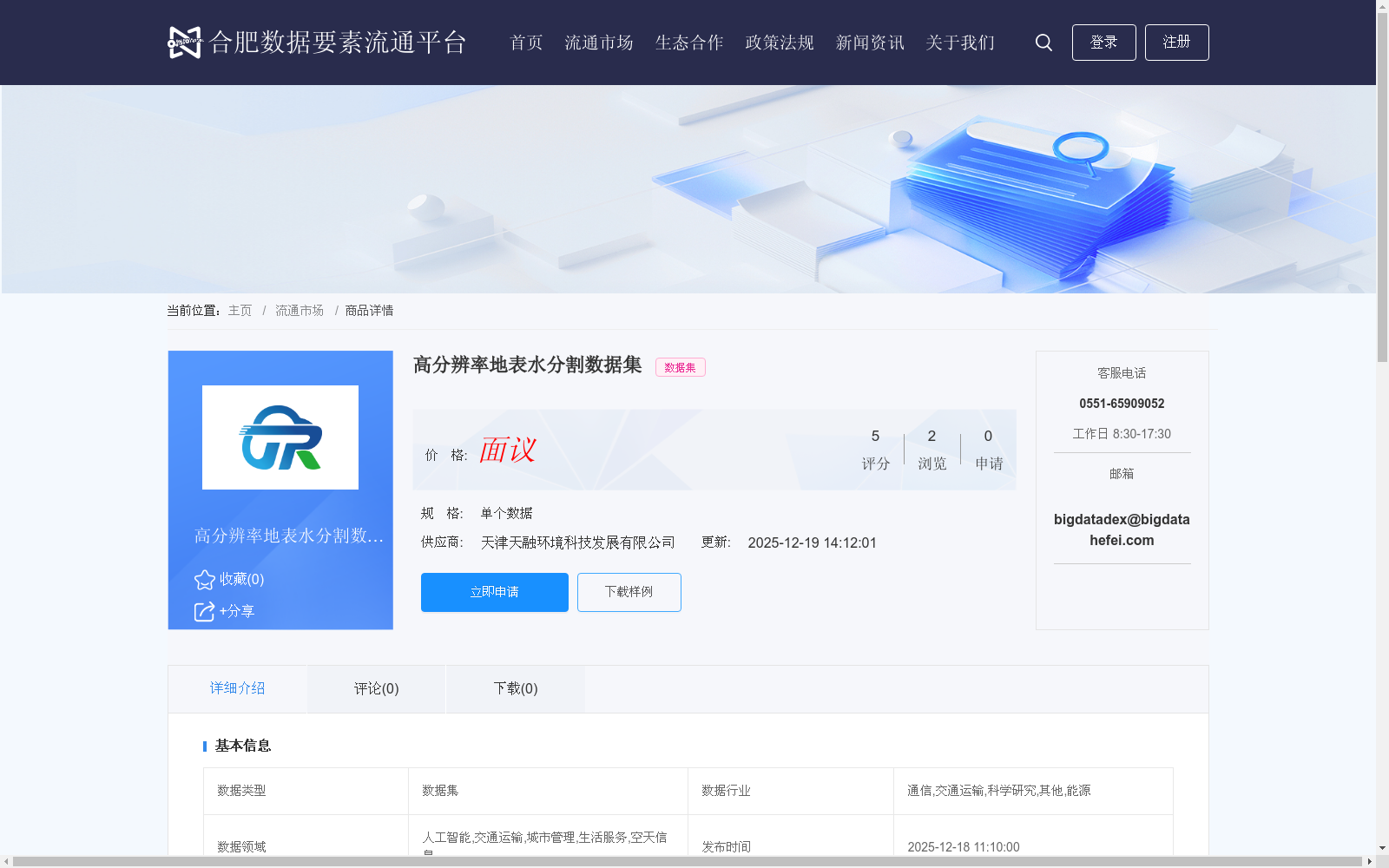Click the horizontal scrollbar right arrow
This screenshot has height=868, width=1389.
(x=1370, y=862)
